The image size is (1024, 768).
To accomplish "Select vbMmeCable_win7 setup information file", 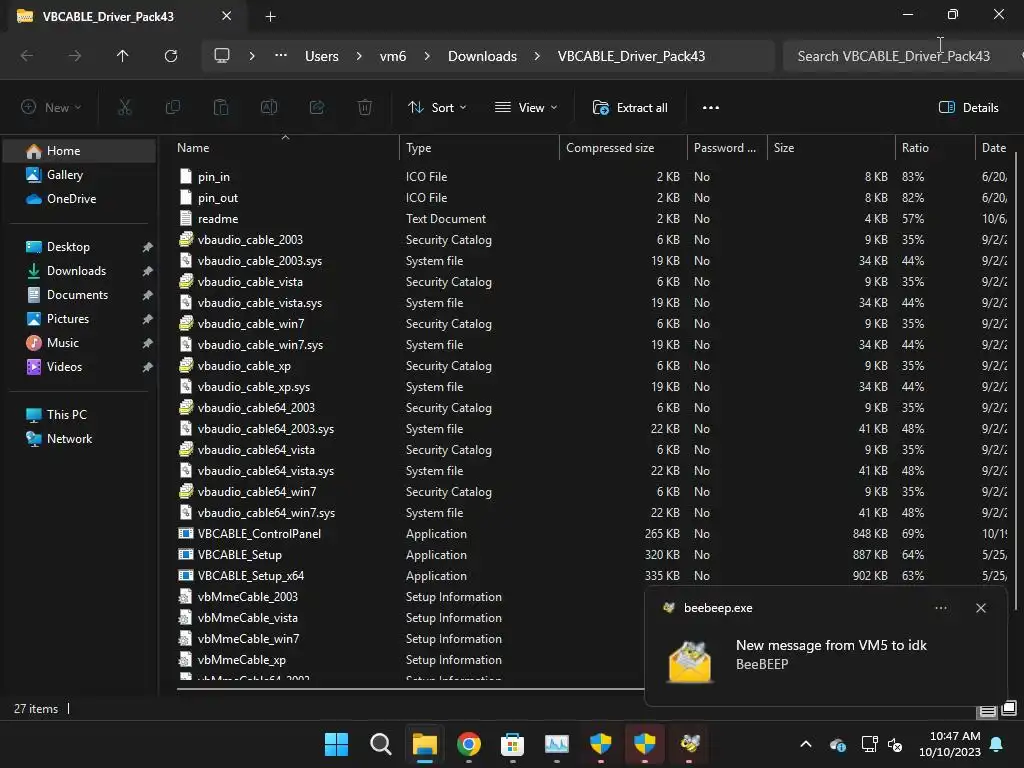I will click(248, 639).
